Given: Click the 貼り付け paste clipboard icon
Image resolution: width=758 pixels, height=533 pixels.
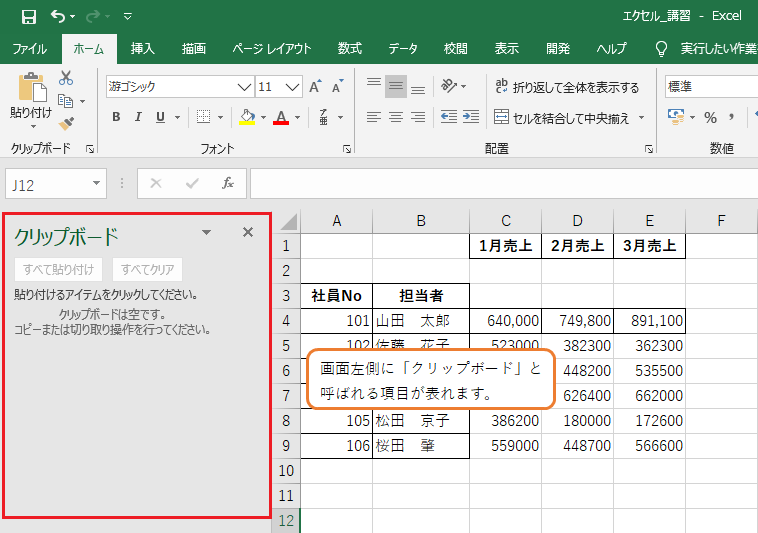Looking at the screenshot, I should pyautogui.click(x=32, y=88).
